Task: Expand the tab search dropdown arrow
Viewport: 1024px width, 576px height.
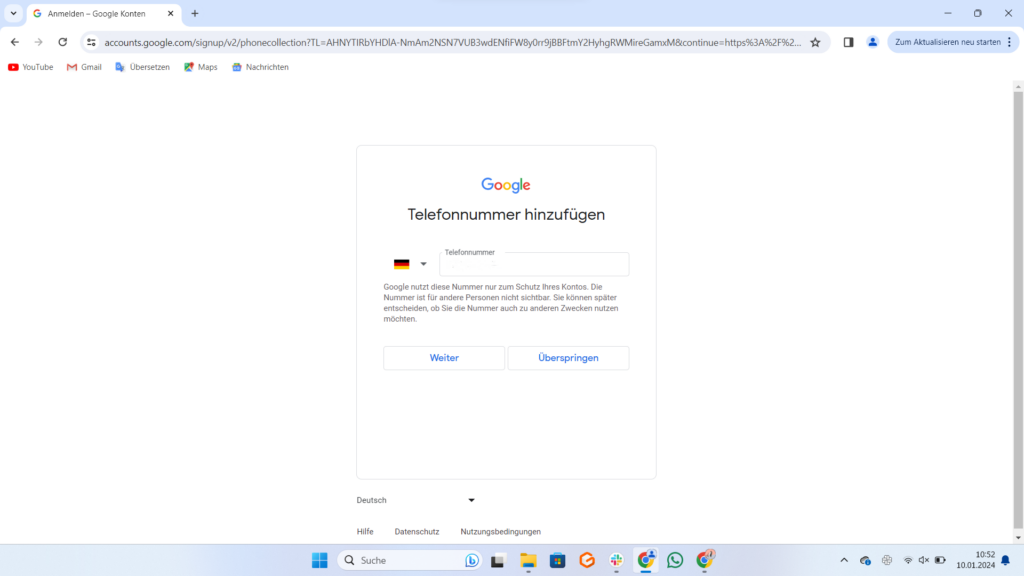Action: pos(13,14)
